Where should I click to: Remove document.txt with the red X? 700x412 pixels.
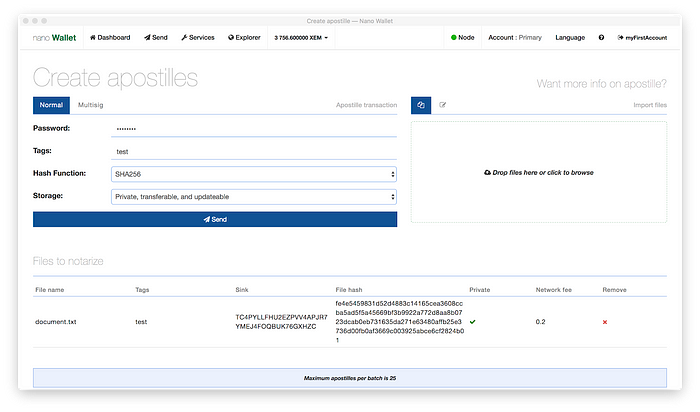click(605, 322)
